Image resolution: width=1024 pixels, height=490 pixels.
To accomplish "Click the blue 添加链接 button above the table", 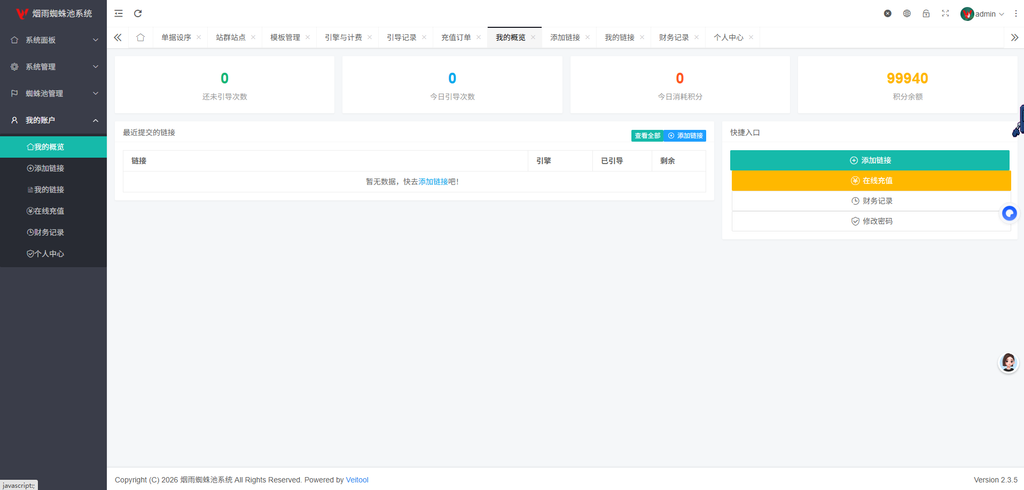I will 685,135.
